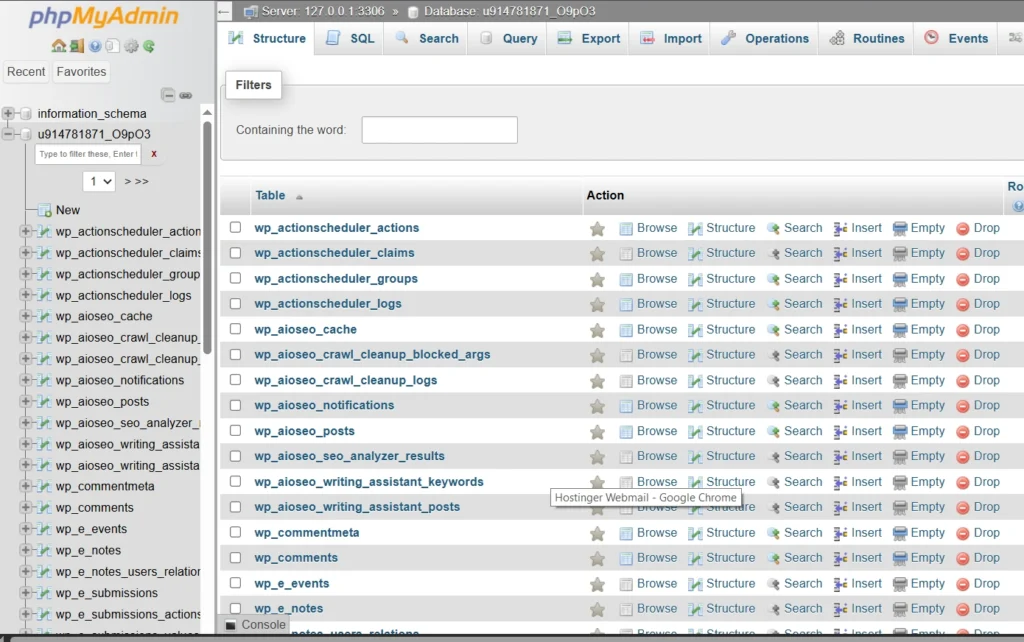Select the checkbox for wp_e_events
1024x642 pixels.
[x=235, y=583]
